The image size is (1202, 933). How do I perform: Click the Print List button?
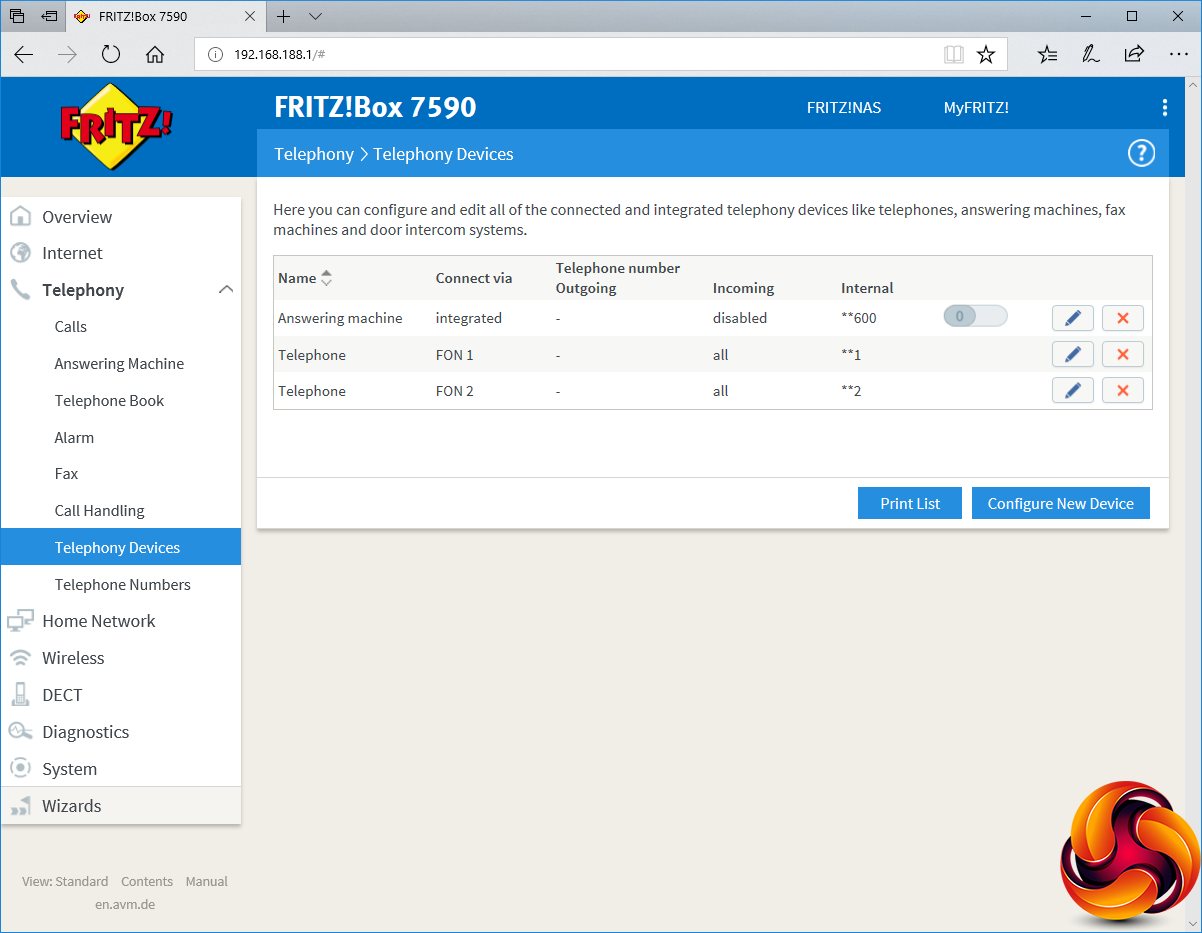point(910,503)
